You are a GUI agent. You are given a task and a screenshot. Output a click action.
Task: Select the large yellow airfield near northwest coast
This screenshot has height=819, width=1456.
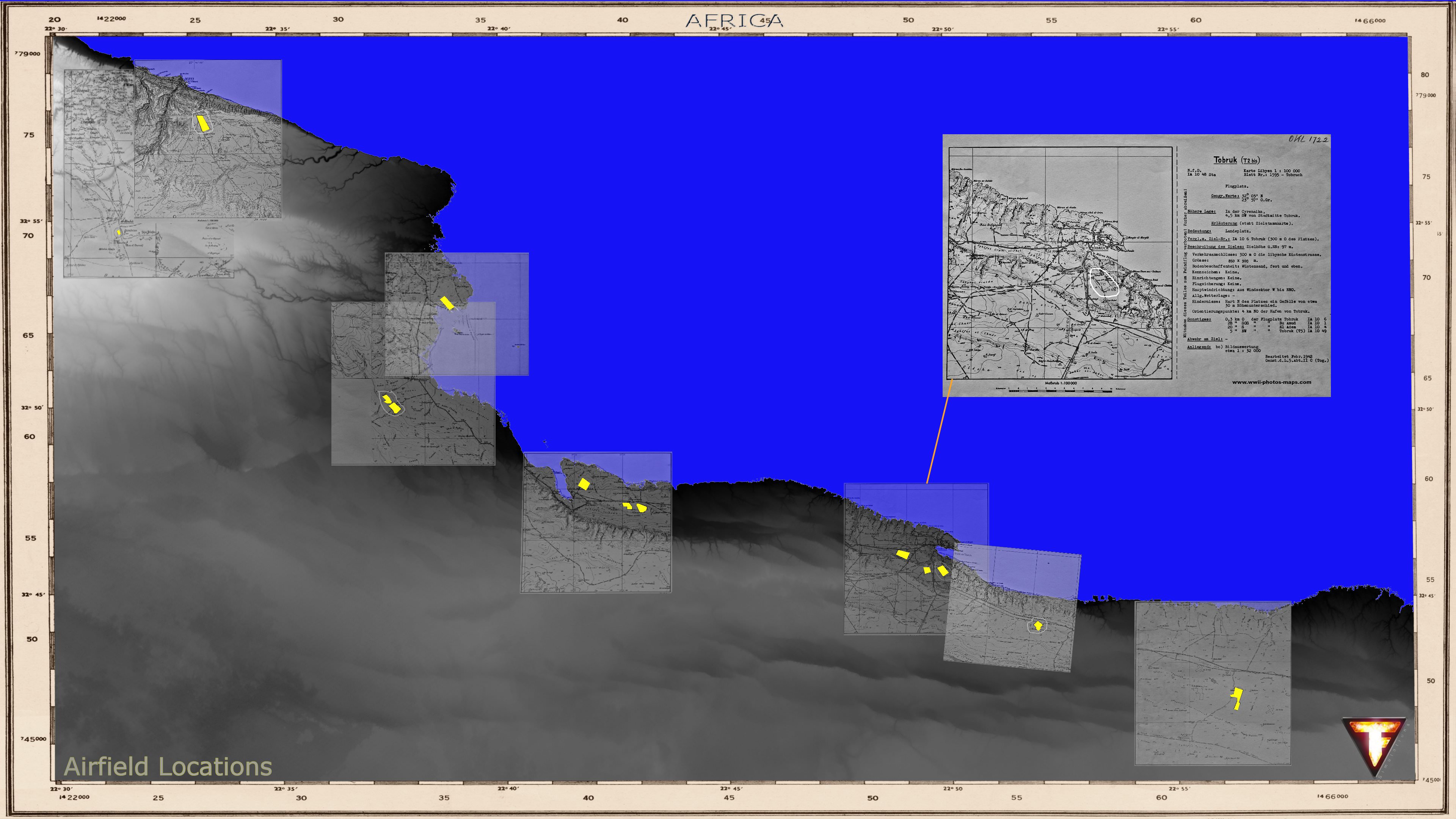[x=203, y=122]
